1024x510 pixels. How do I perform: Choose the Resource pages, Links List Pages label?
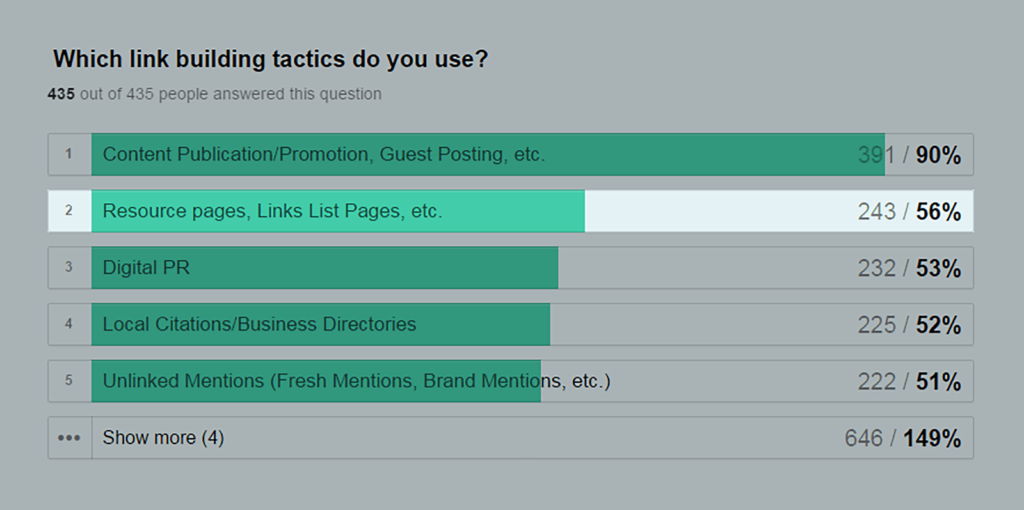[272, 212]
